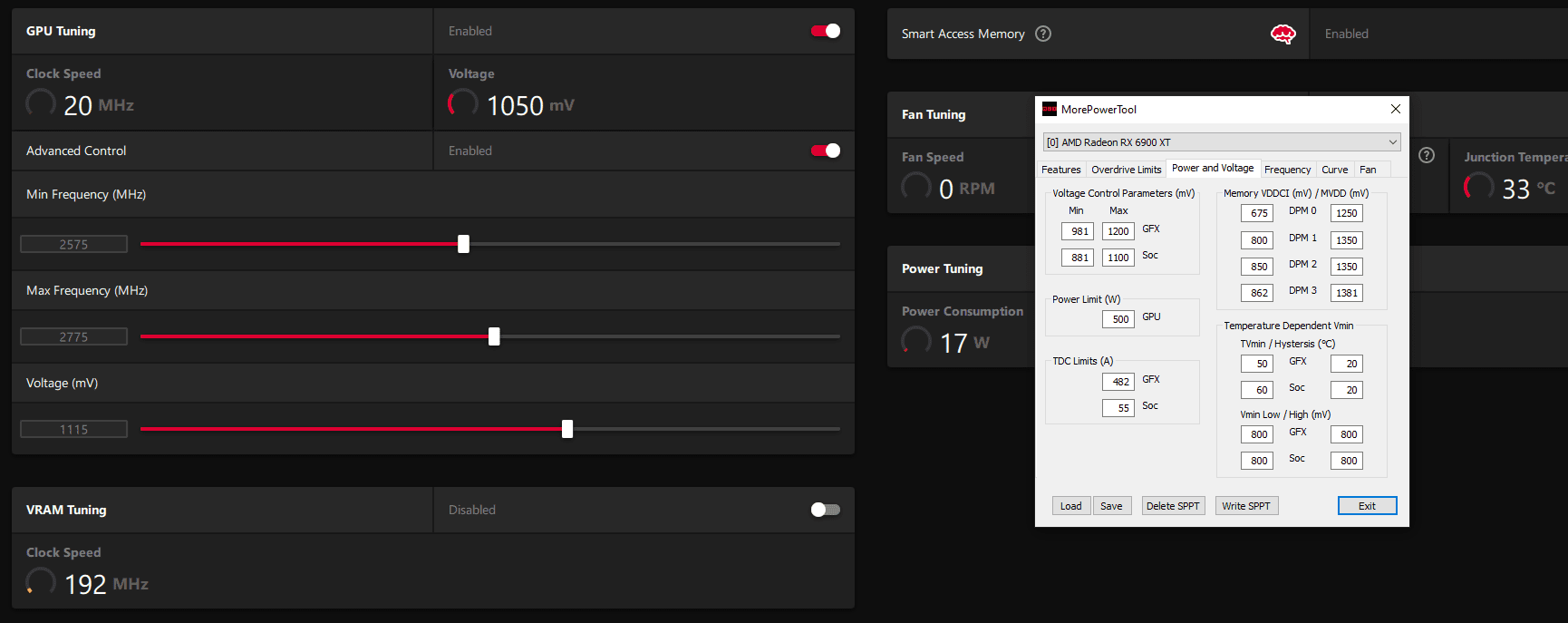Click the Min Frequency 2575 value box
Viewport: 1568px width, 623px height.
click(73, 244)
